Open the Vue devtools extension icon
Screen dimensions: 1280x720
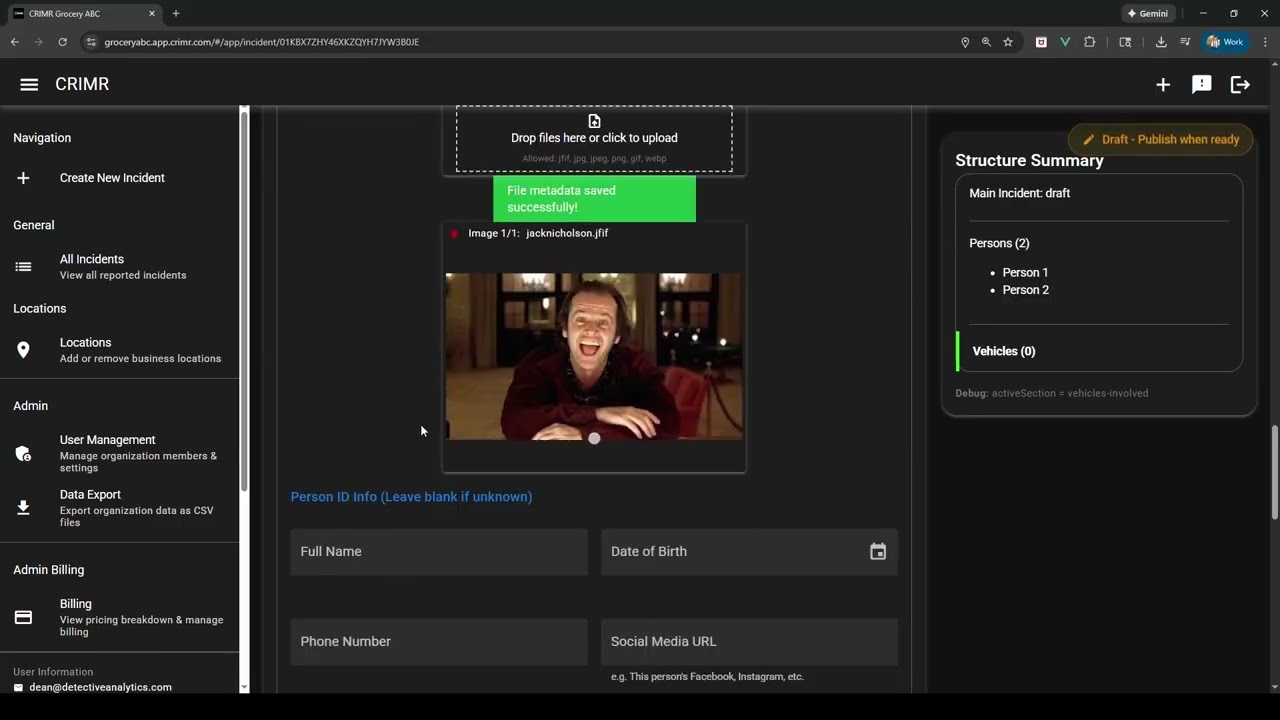coord(1065,42)
